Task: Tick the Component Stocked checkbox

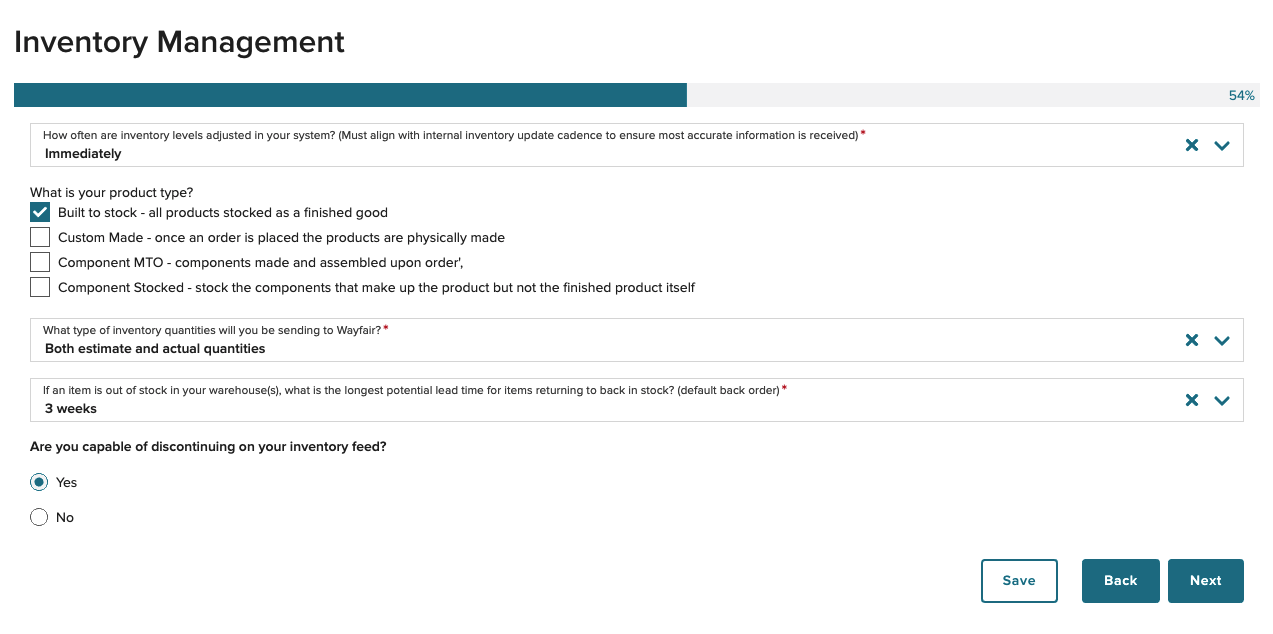Action: tap(40, 287)
